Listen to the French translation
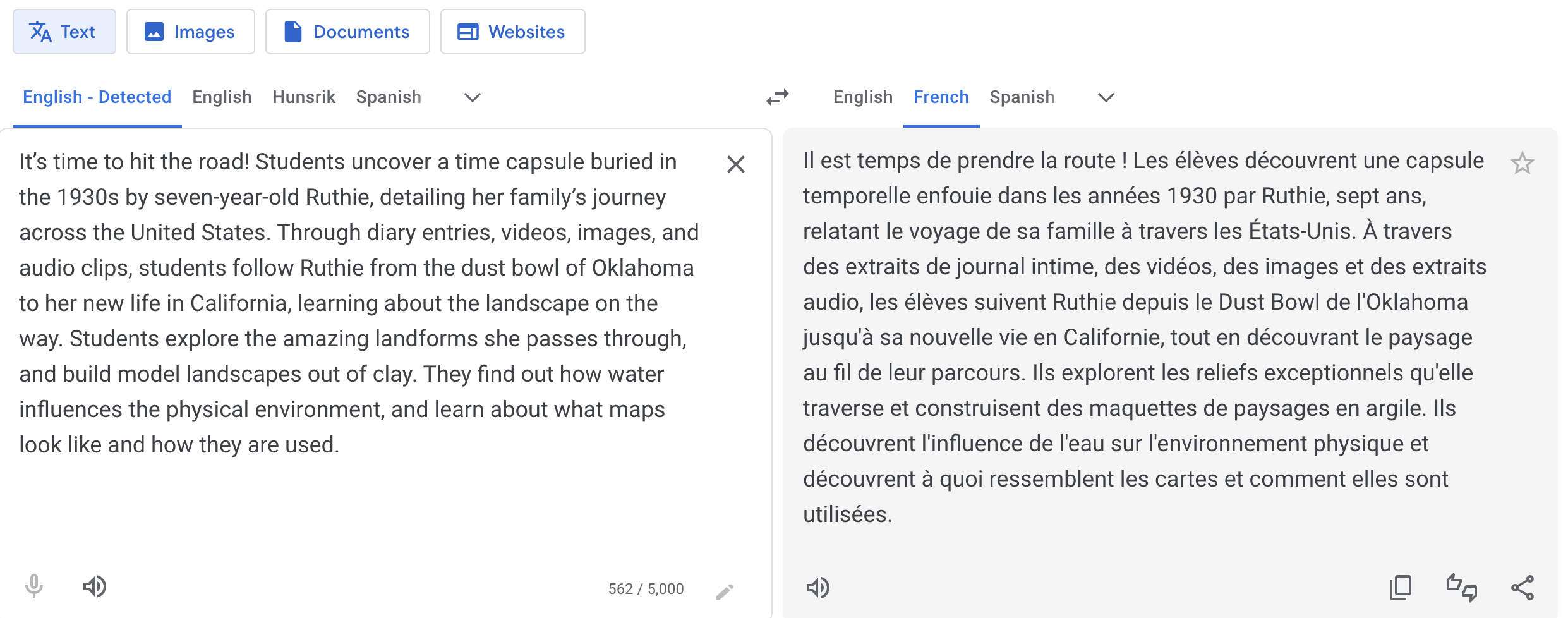 [x=818, y=588]
